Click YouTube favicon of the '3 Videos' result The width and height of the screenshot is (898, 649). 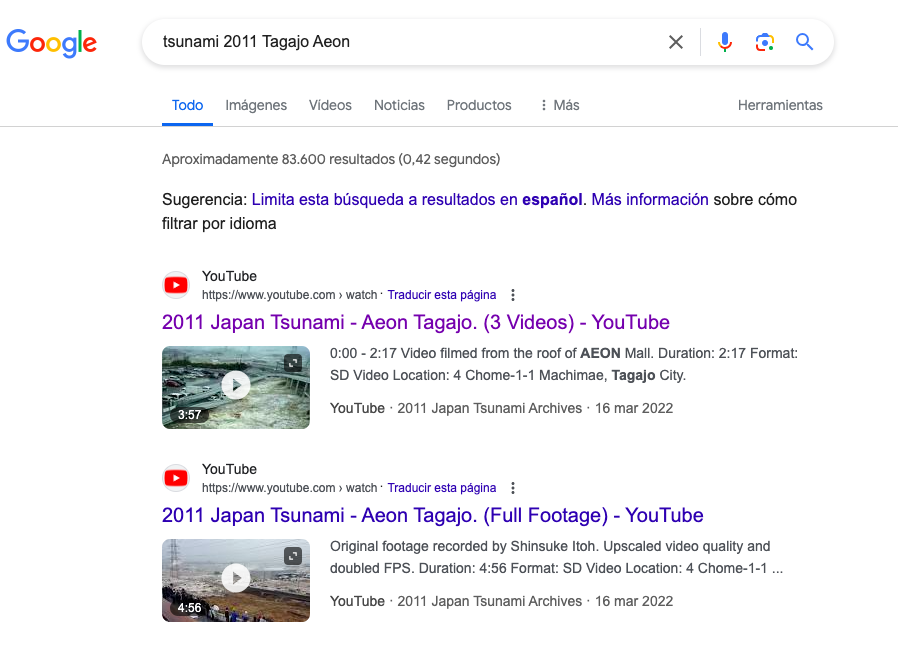176,285
